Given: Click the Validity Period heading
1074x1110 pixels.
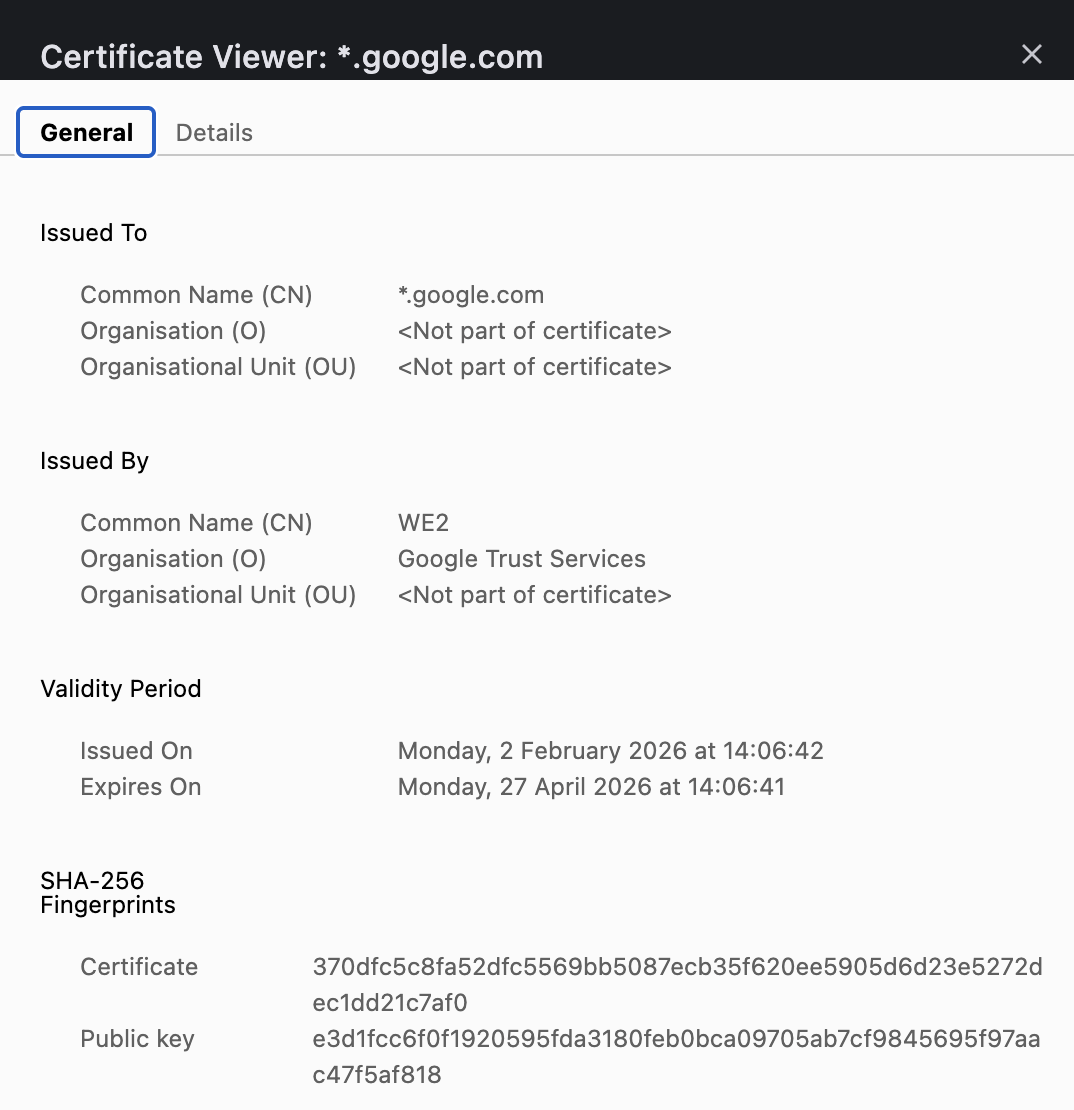Looking at the screenshot, I should [120, 688].
